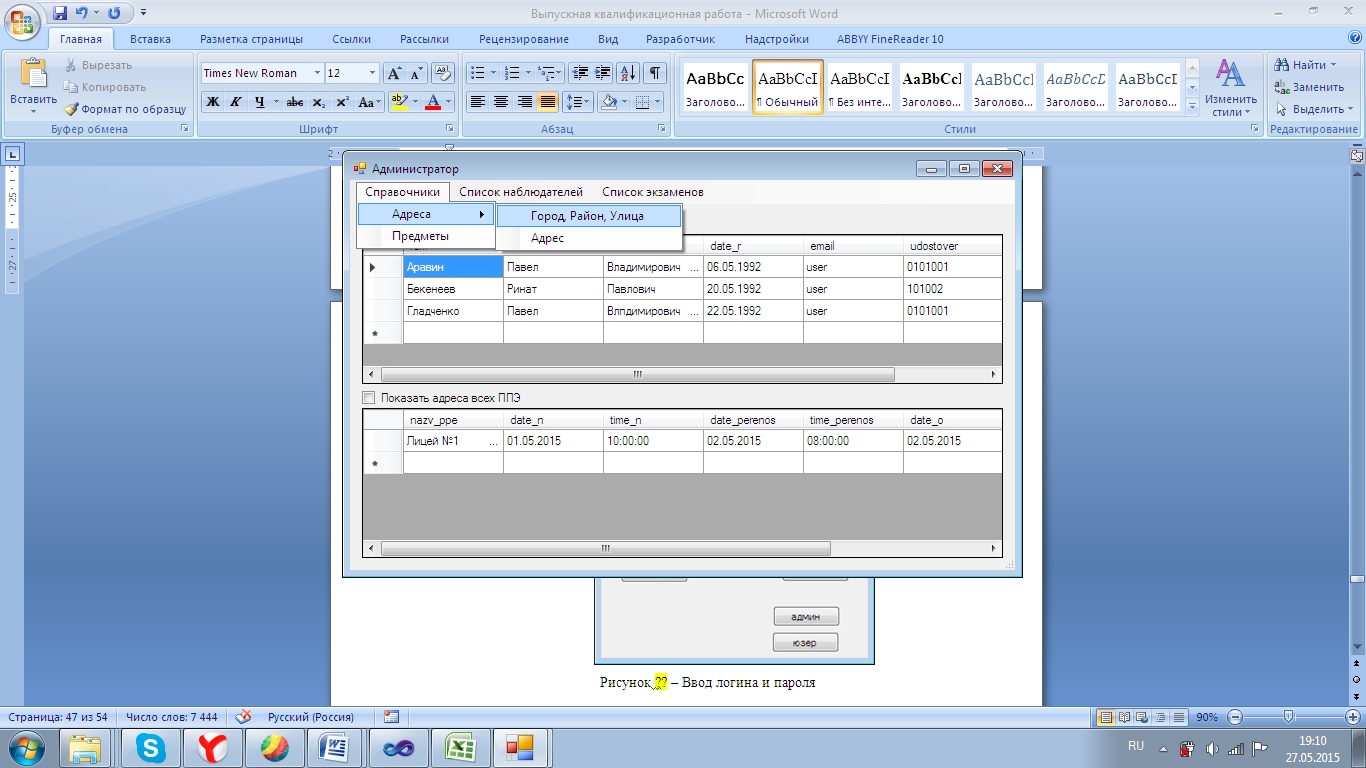Image resolution: width=1366 pixels, height=768 pixels.
Task: Switch to the Вставка ribbon tab
Action: [x=150, y=39]
